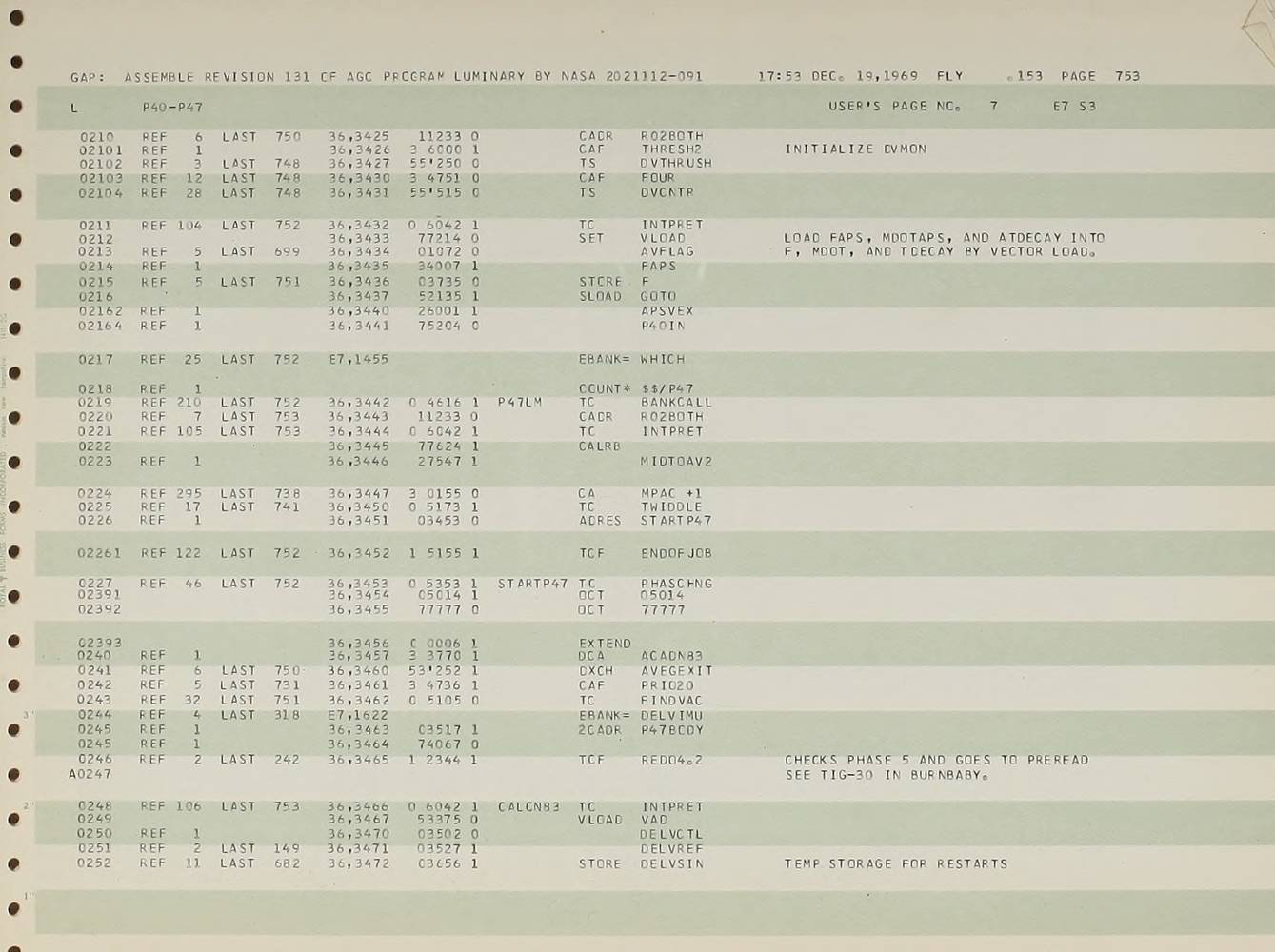Click the operand 'DVTHRUSH'
The image size is (1275, 952).
(676, 163)
